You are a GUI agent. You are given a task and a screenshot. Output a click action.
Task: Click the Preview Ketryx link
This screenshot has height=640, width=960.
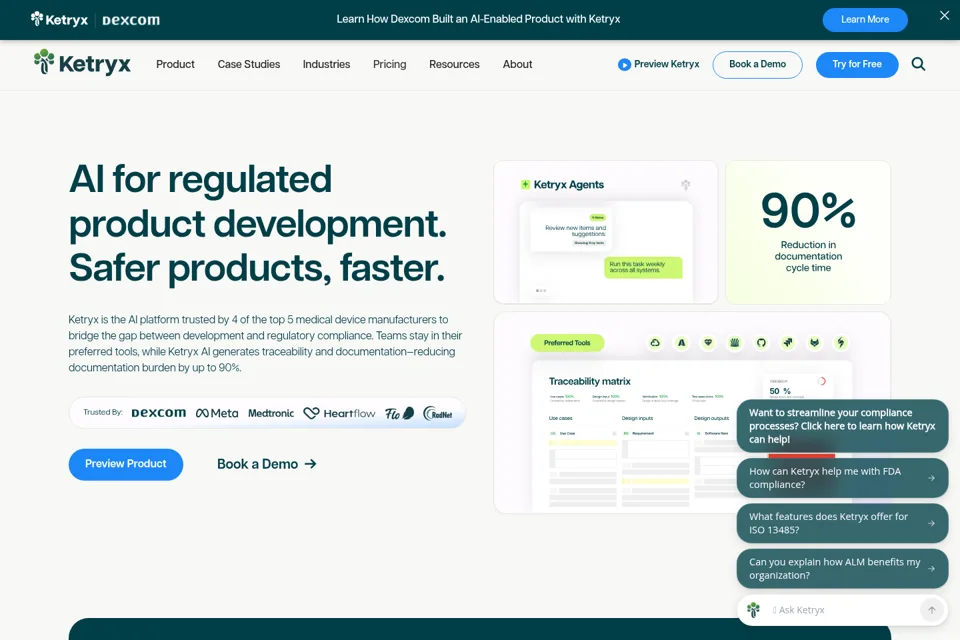pos(659,64)
